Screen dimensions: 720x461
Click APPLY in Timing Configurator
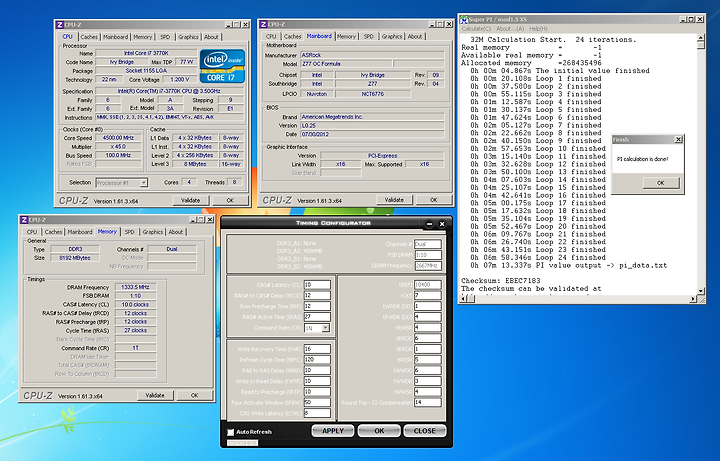tap(333, 431)
